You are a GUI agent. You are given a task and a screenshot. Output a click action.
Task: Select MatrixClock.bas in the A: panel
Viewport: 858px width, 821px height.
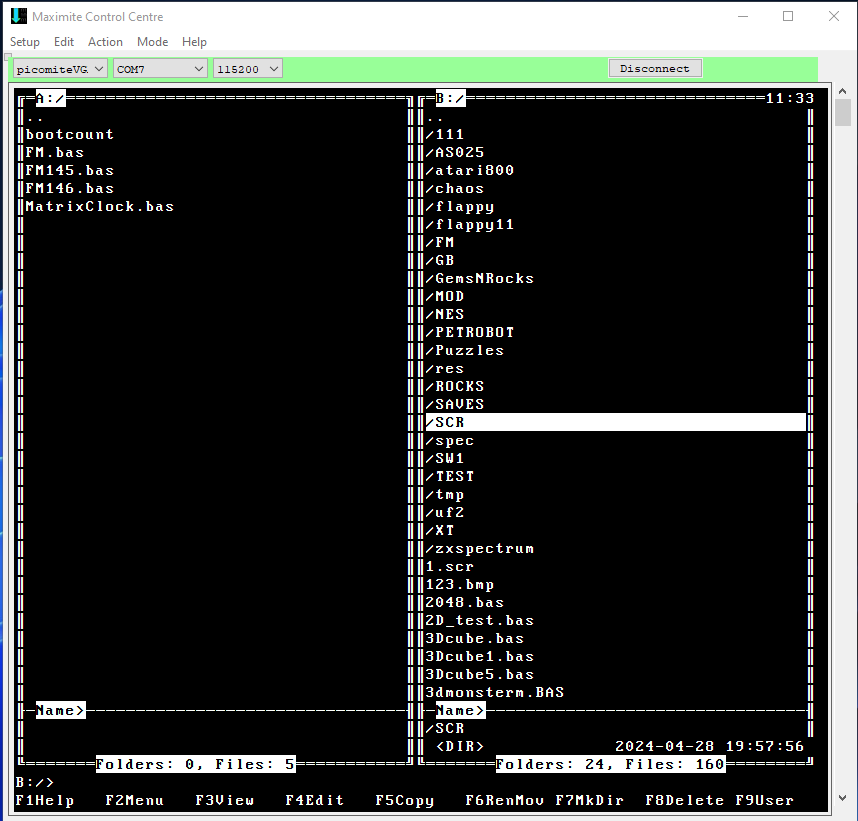[99, 207]
